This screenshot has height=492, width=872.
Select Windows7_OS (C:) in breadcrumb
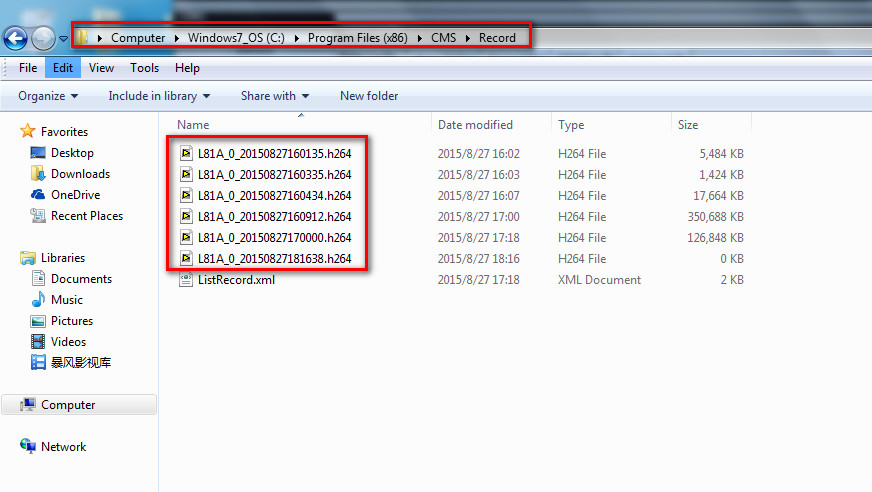(x=236, y=38)
